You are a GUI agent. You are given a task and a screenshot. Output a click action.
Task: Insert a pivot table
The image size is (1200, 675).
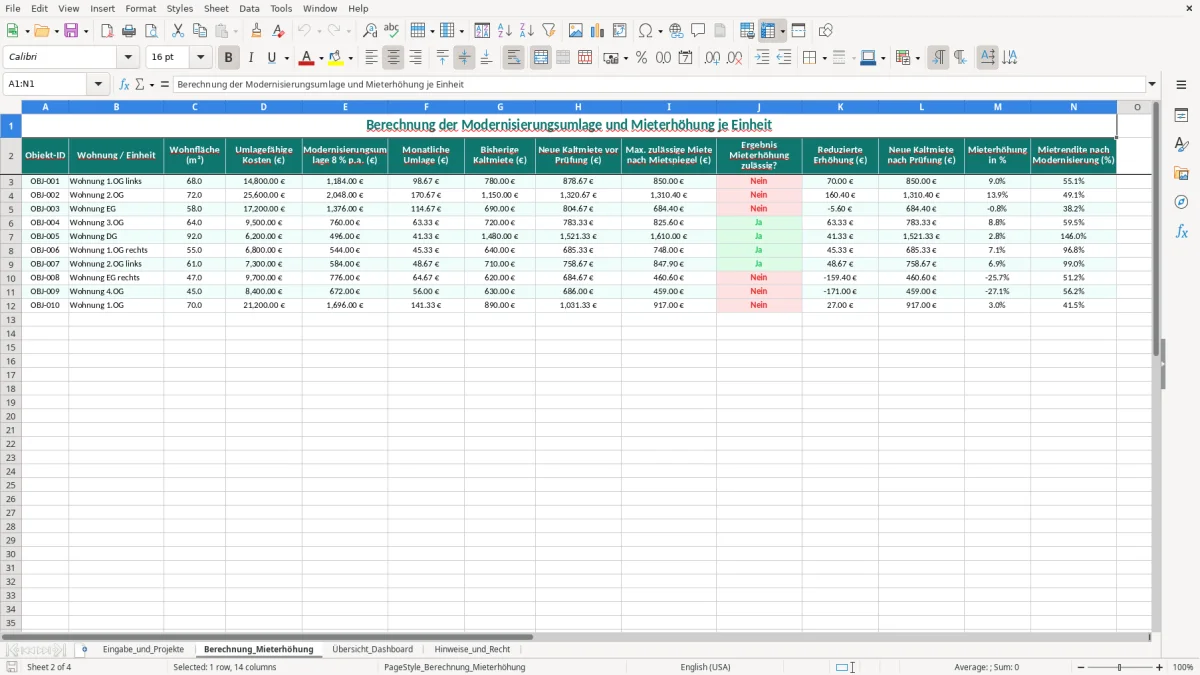(x=620, y=31)
